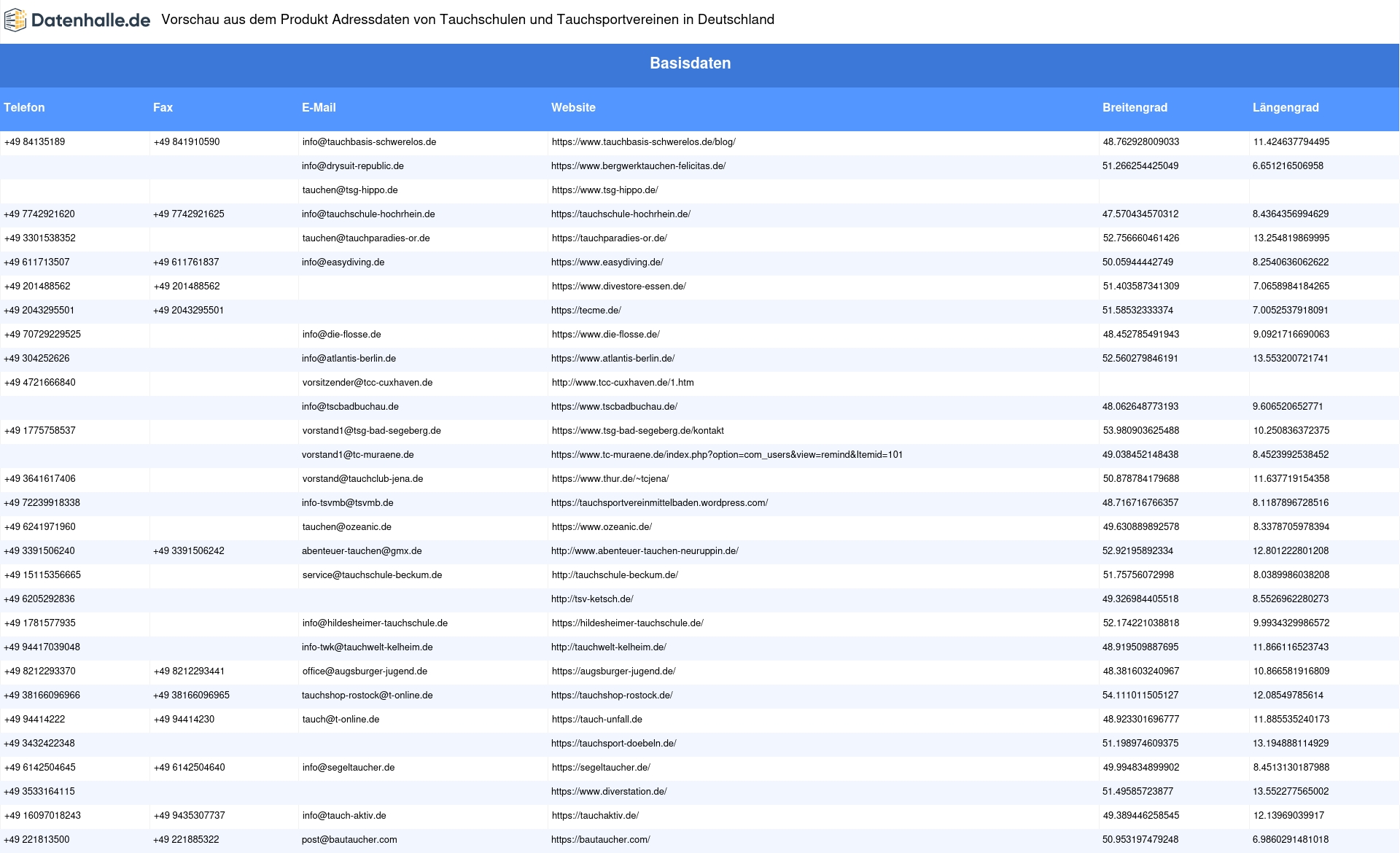Click the Telefon column header
Viewport: 1400px width, 853px height.
[x=24, y=108]
